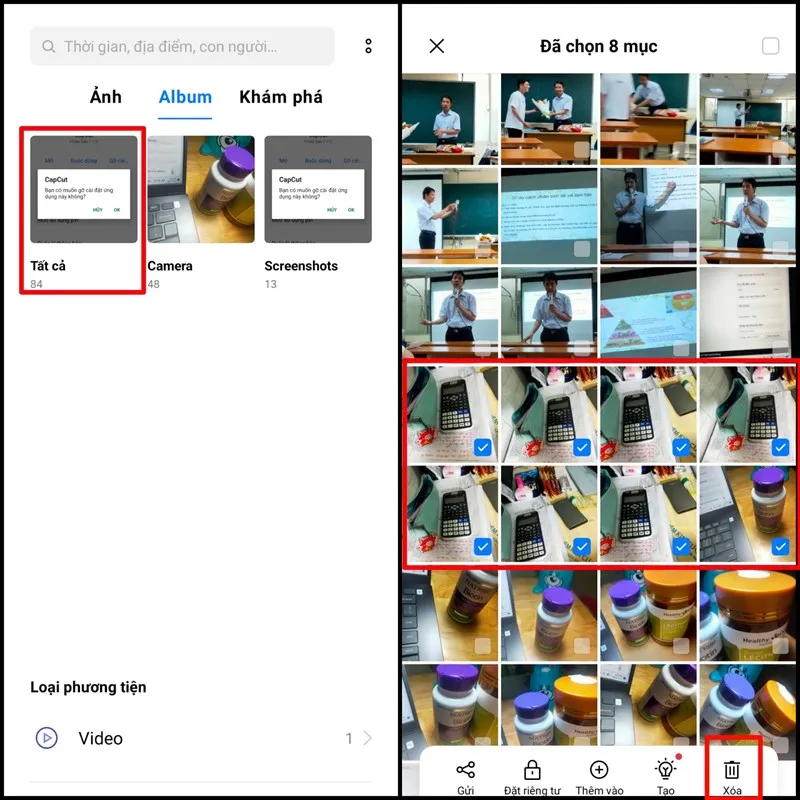Viewport: 800px width, 800px height.
Task: Tap the Thêm vào plus icon
Action: tap(599, 769)
